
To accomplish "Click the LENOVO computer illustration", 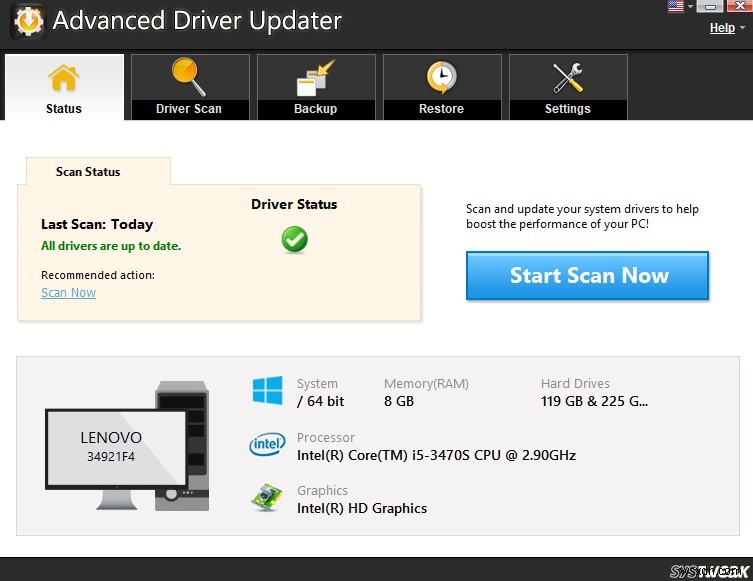I will 127,446.
